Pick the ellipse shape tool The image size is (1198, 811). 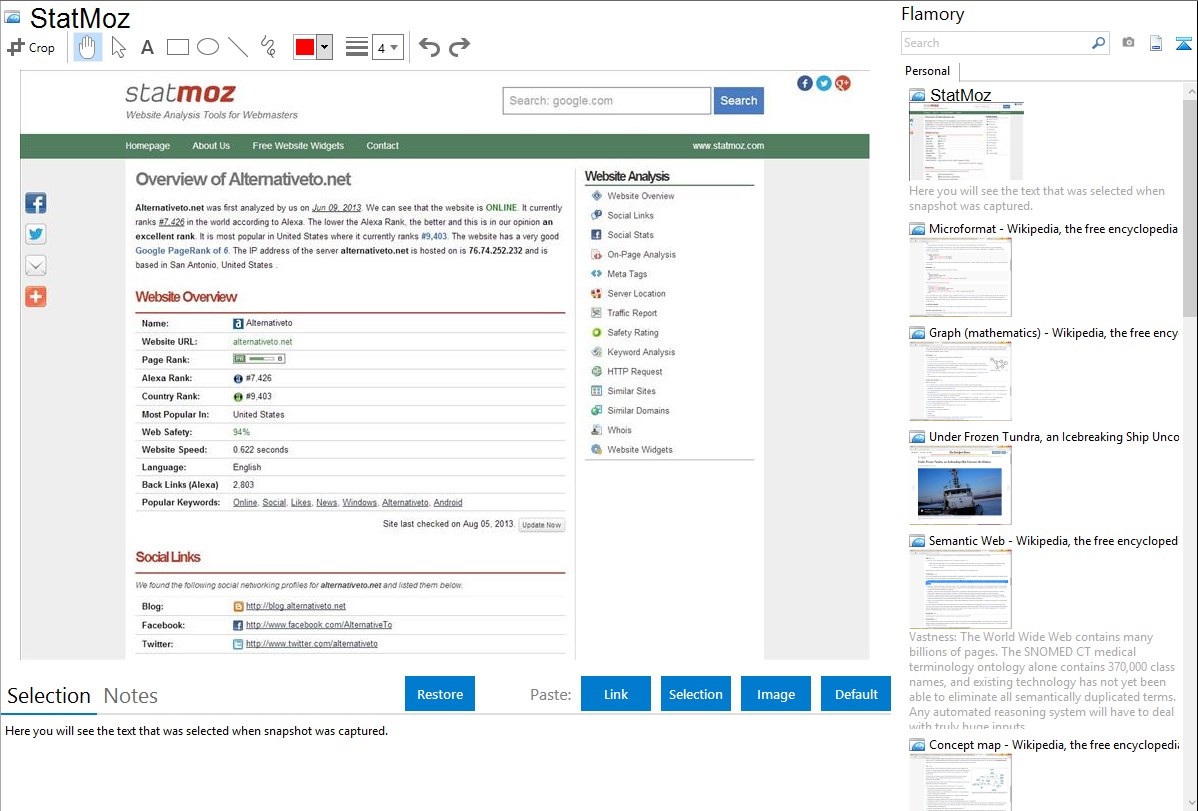pos(208,47)
